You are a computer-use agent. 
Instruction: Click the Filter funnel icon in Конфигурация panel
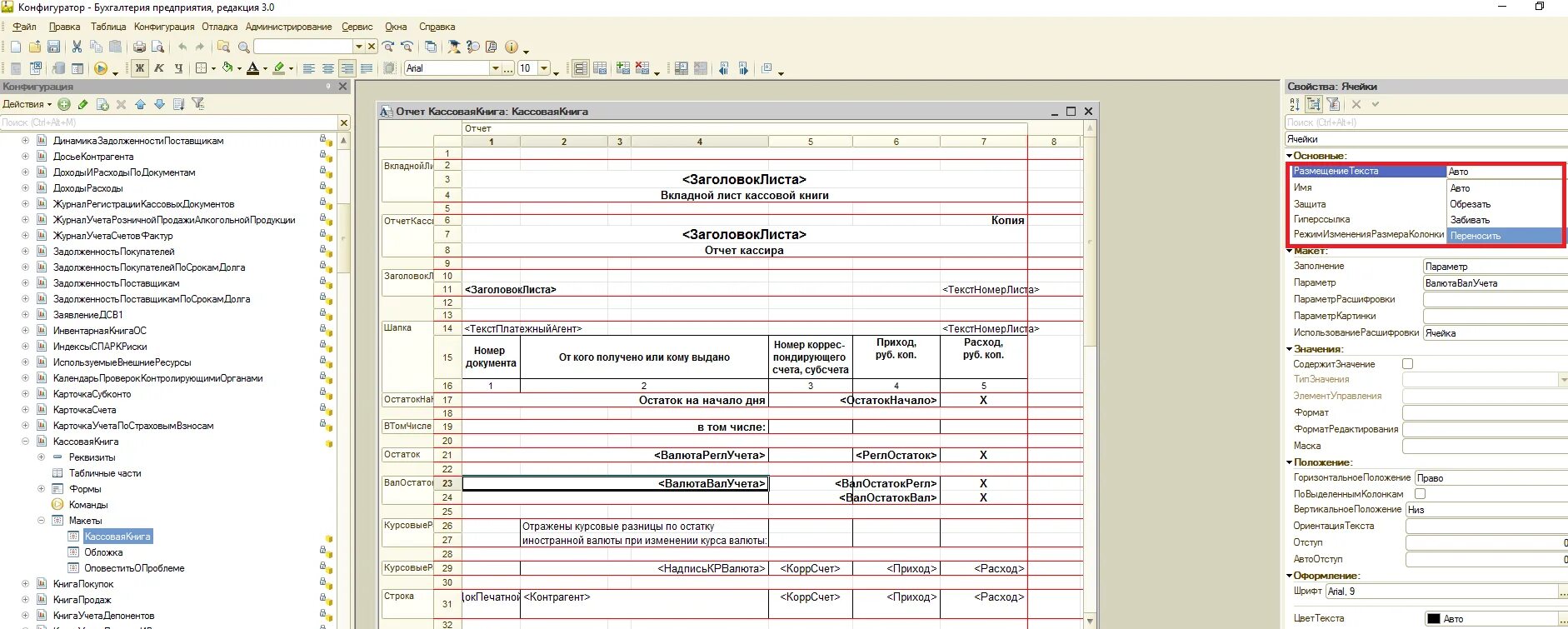pos(197,104)
